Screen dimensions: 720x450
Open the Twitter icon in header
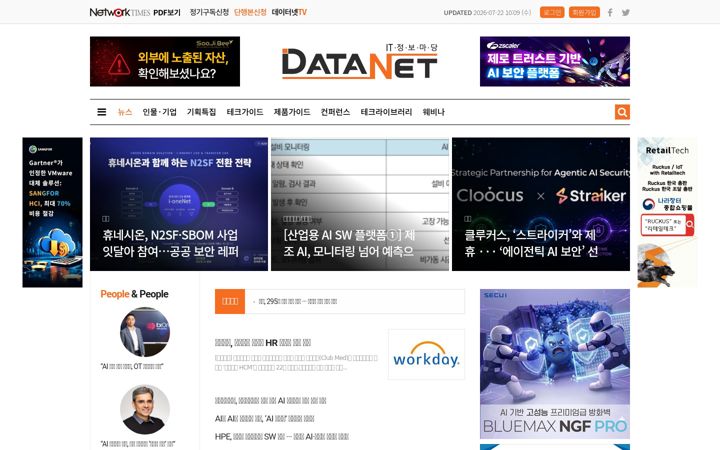625,12
